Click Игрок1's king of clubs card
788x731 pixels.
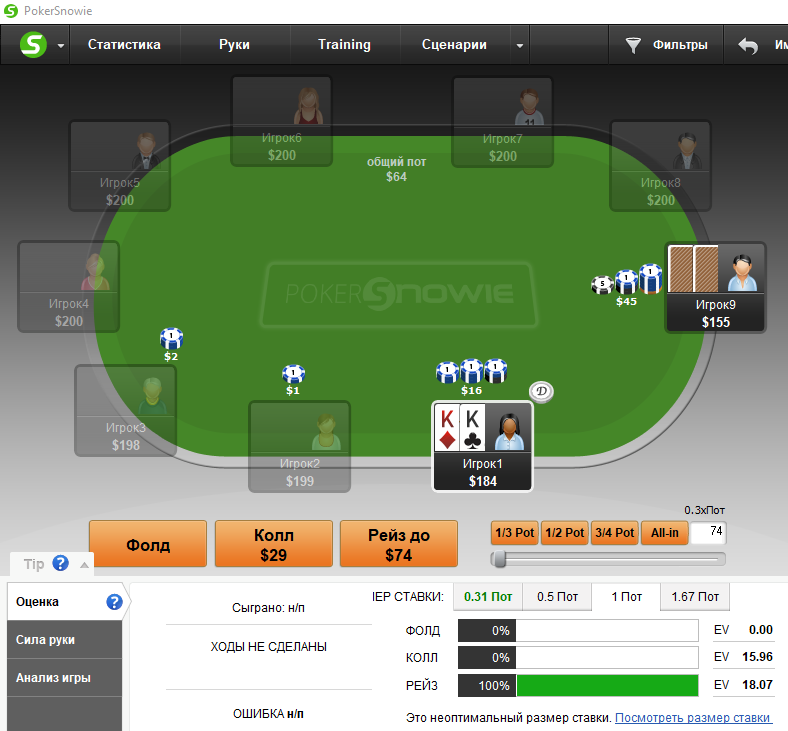coord(472,427)
